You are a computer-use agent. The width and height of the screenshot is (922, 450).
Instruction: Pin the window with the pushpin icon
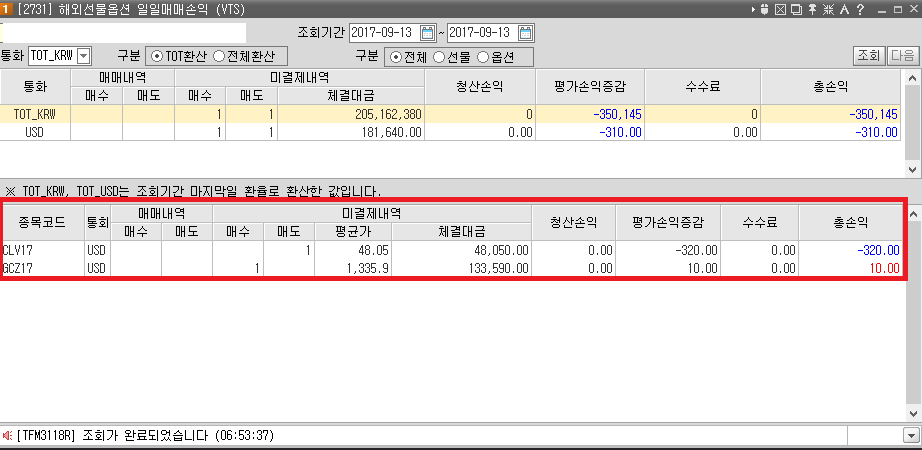(811, 9)
